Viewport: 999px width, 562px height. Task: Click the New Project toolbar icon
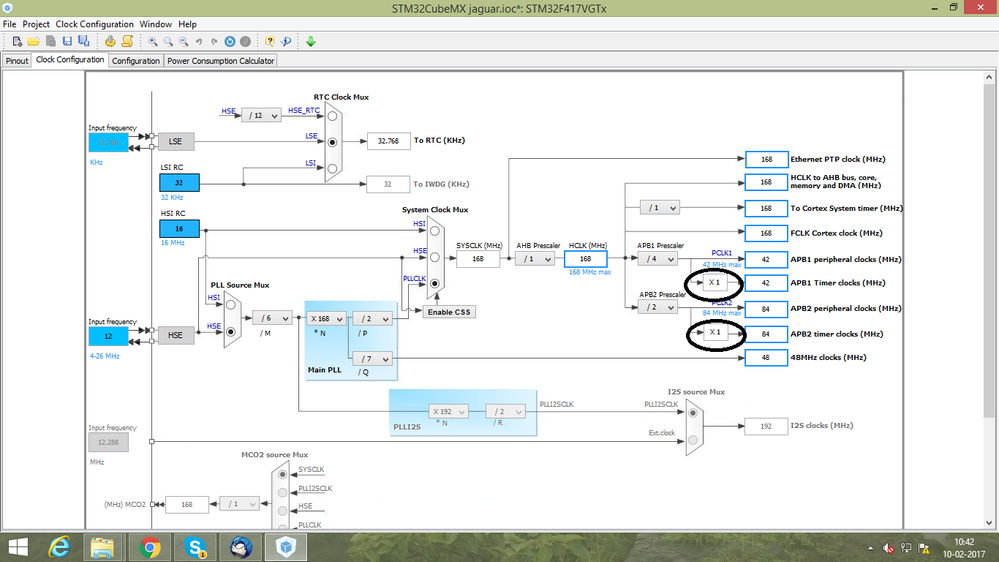pyautogui.click(x=17, y=41)
